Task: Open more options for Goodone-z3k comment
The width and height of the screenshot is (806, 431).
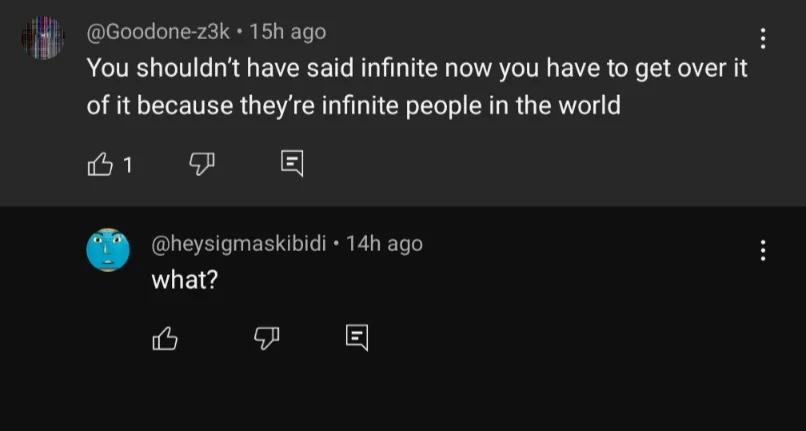Action: coord(763,39)
